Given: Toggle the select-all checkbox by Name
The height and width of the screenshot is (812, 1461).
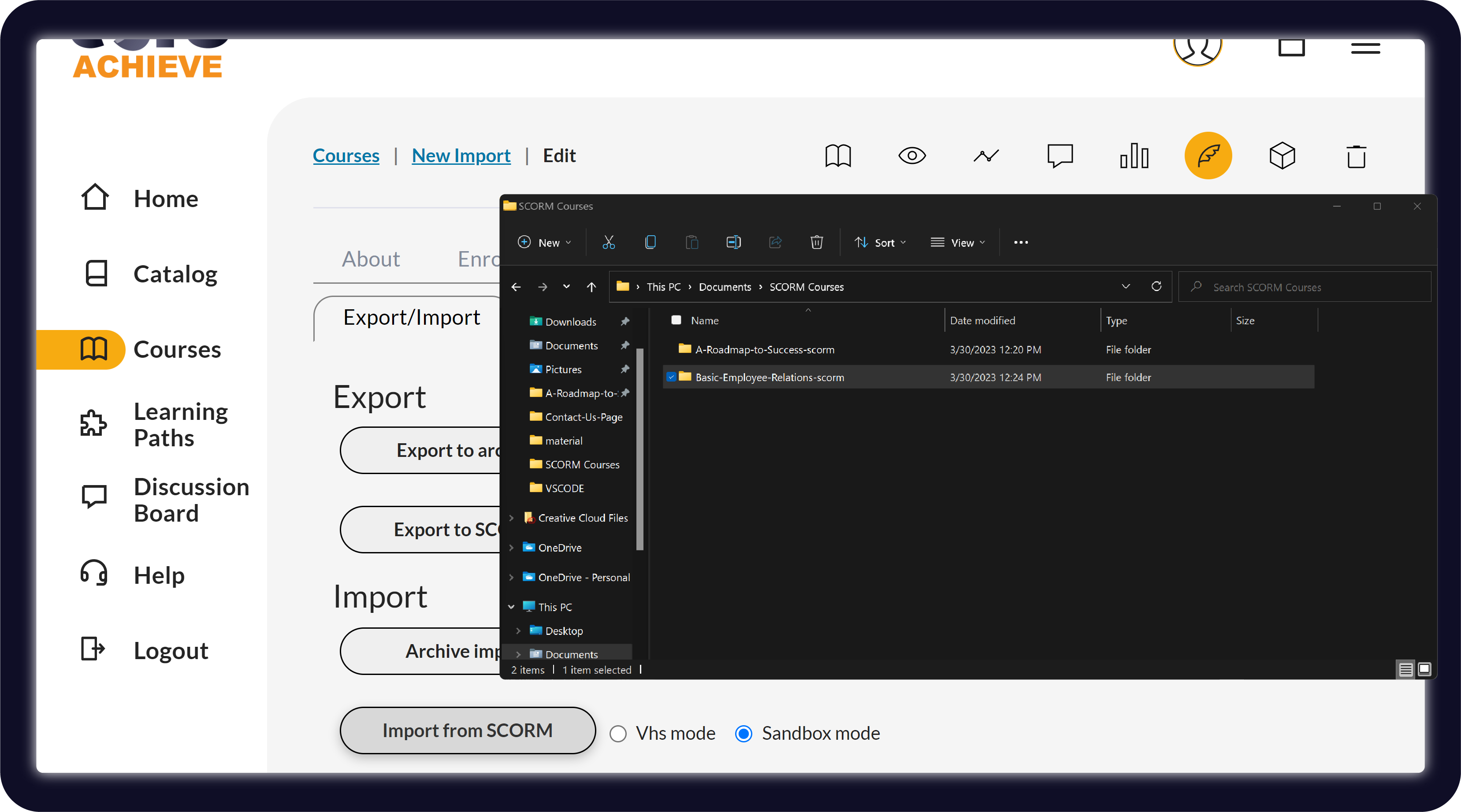Looking at the screenshot, I should tap(676, 320).
